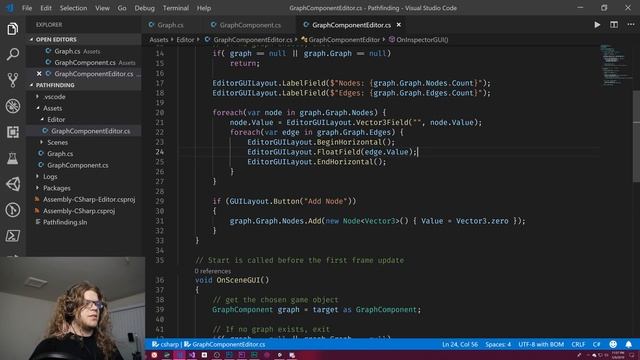
Task: Open the Unity tools view in activity bar
Action: pos(13,184)
